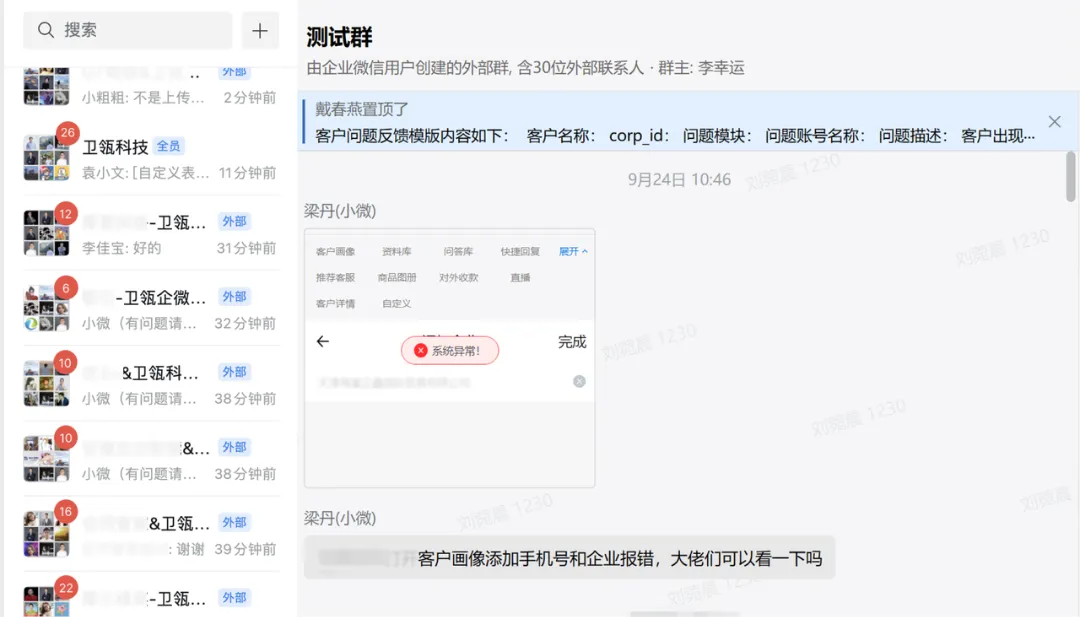Type in the 搜索 search field
The width and height of the screenshot is (1080, 617).
(140, 31)
